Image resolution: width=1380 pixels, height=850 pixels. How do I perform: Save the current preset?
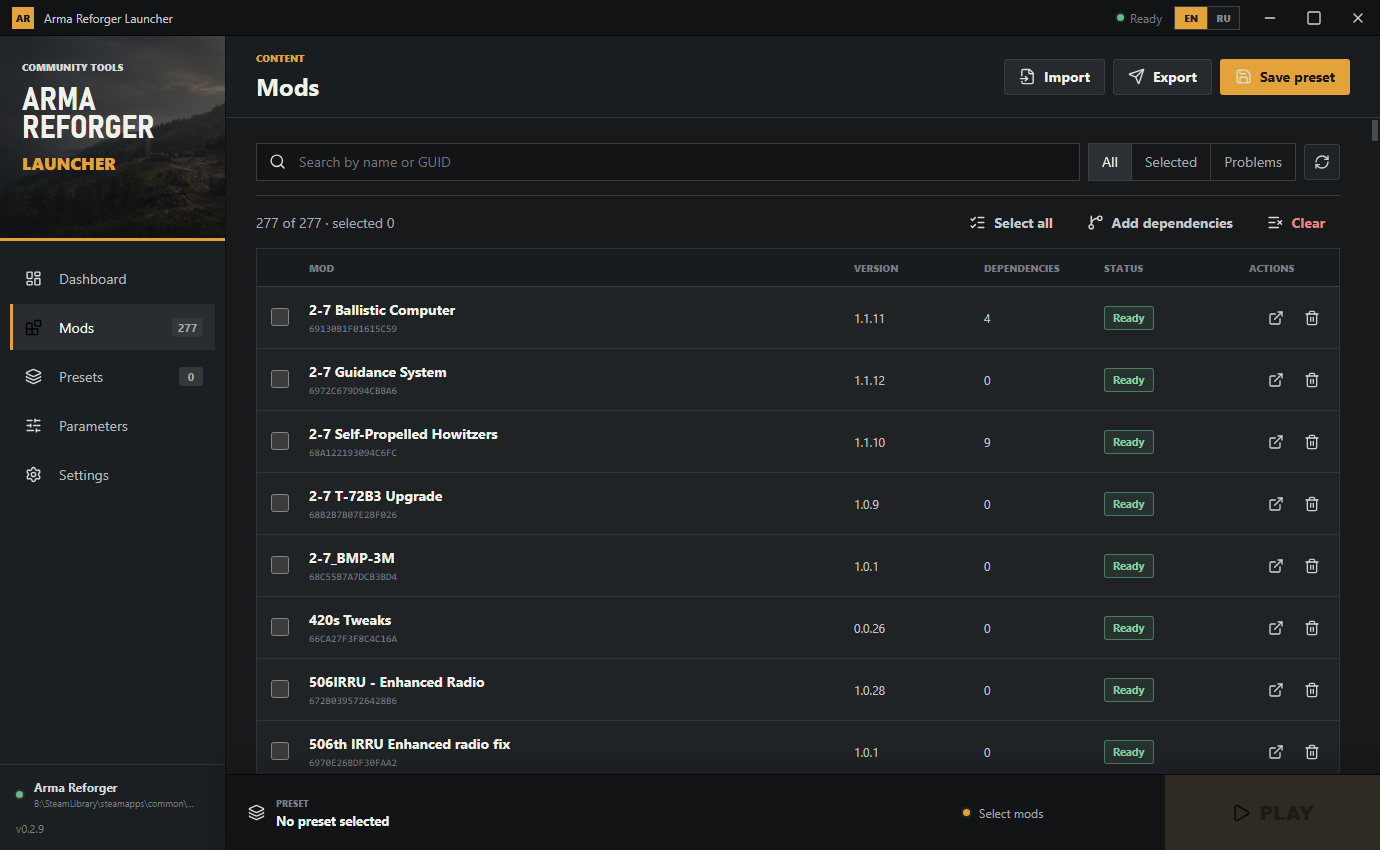[1285, 77]
